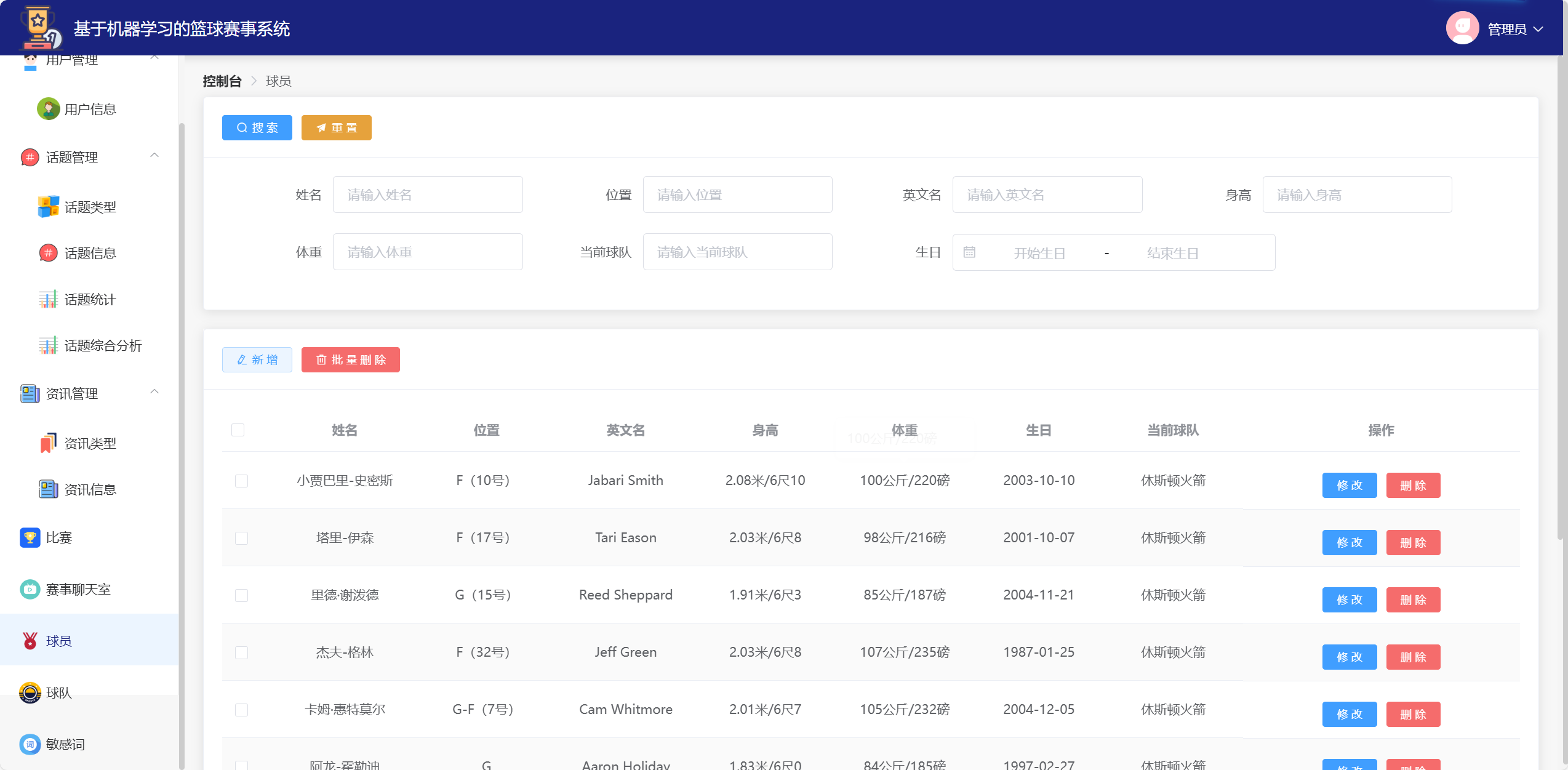Click the 敏感词 icon in sidebar
This screenshot has width=1568, height=770.
[30, 744]
